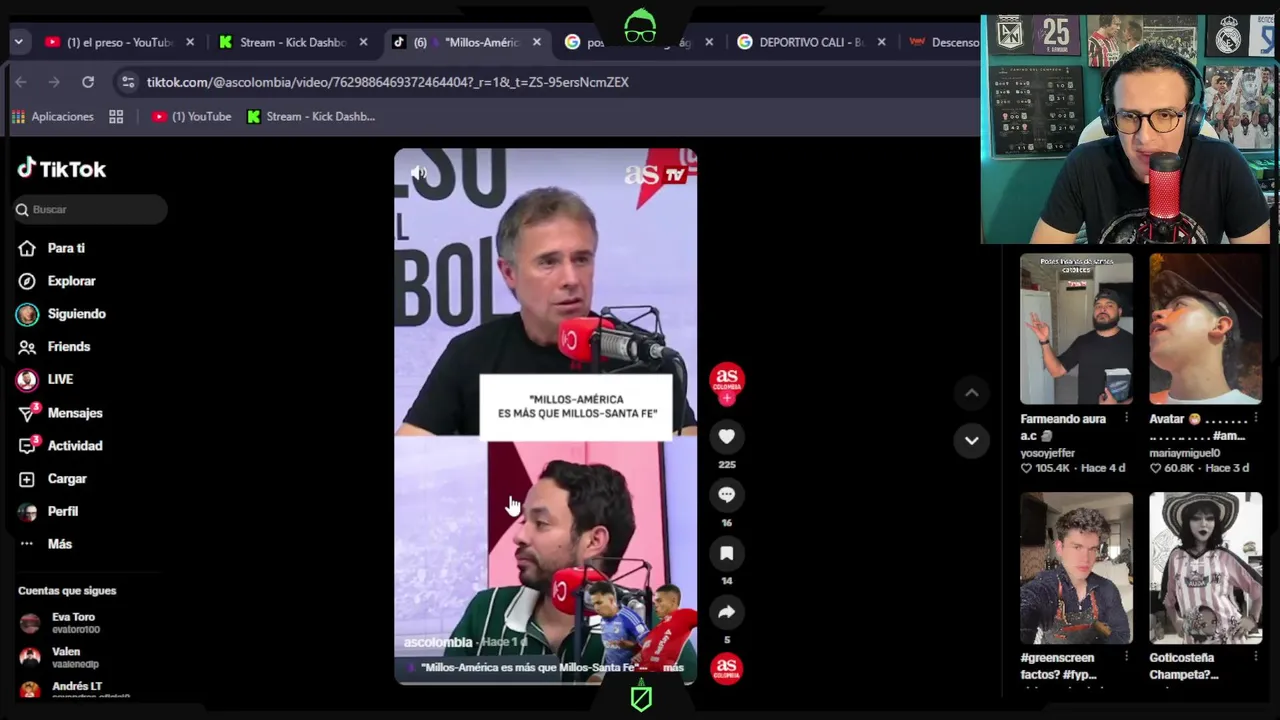The width and height of the screenshot is (1280, 720).
Task: Open options for #greenscreen factos video
Action: [1126, 657]
